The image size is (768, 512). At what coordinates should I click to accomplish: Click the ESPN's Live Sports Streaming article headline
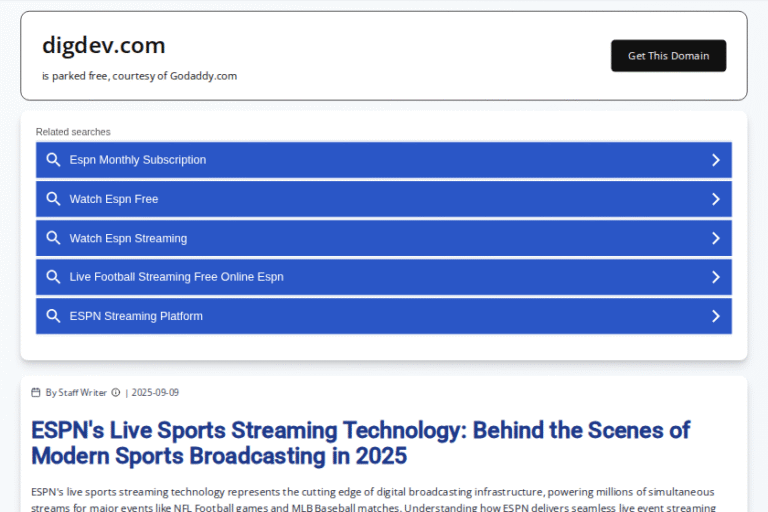point(360,443)
